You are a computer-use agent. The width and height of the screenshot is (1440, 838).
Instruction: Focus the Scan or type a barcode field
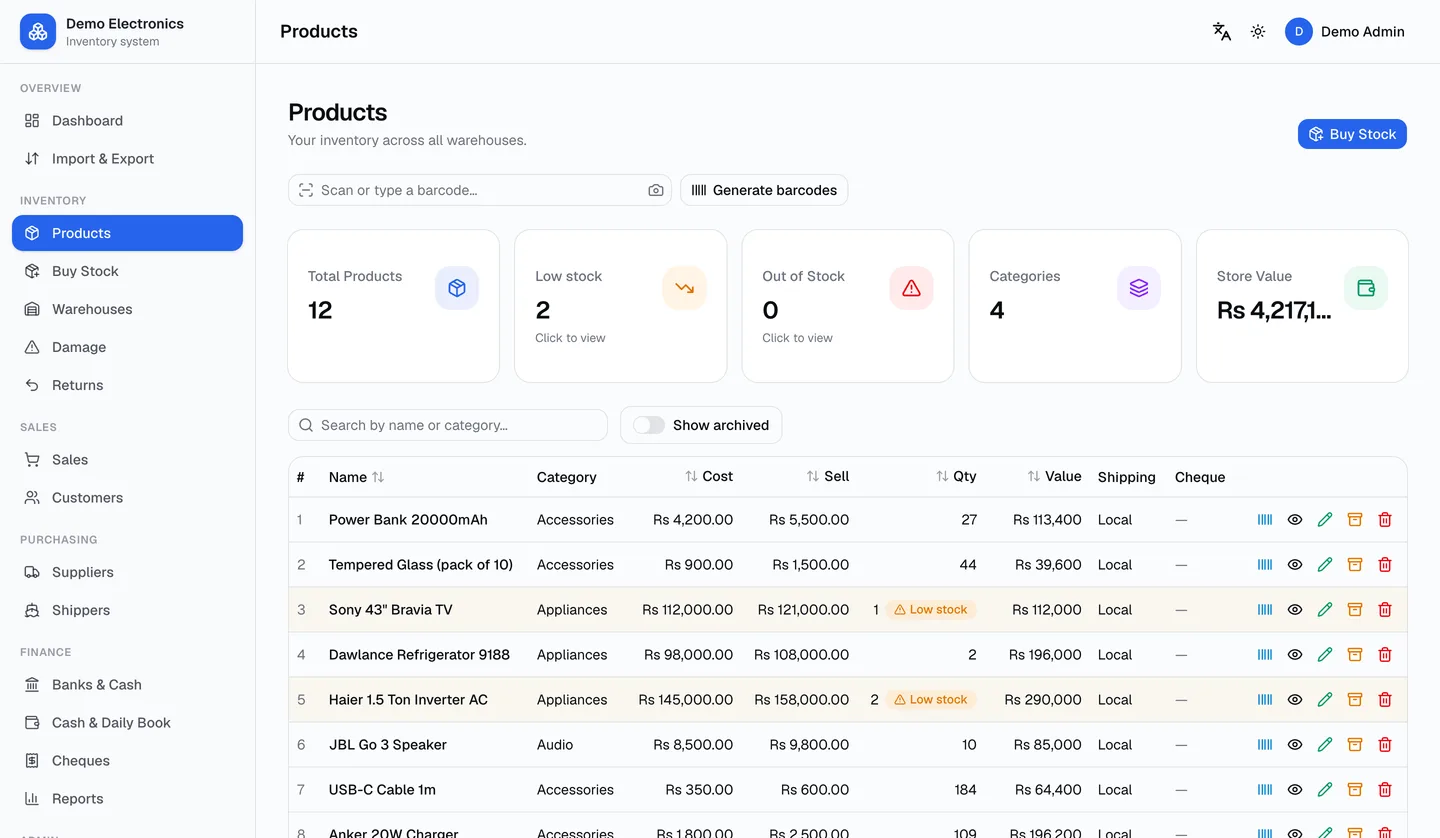tap(480, 190)
